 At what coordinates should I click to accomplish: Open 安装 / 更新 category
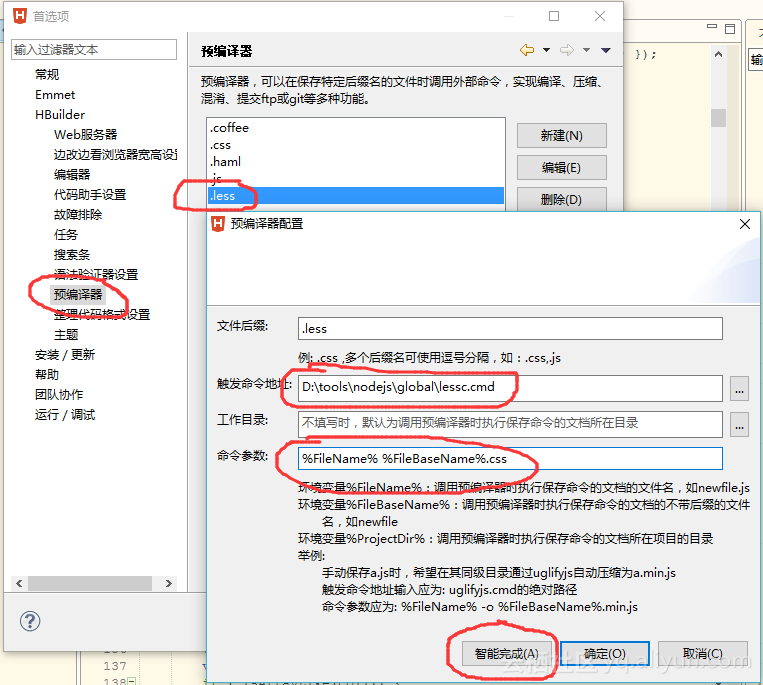65,355
